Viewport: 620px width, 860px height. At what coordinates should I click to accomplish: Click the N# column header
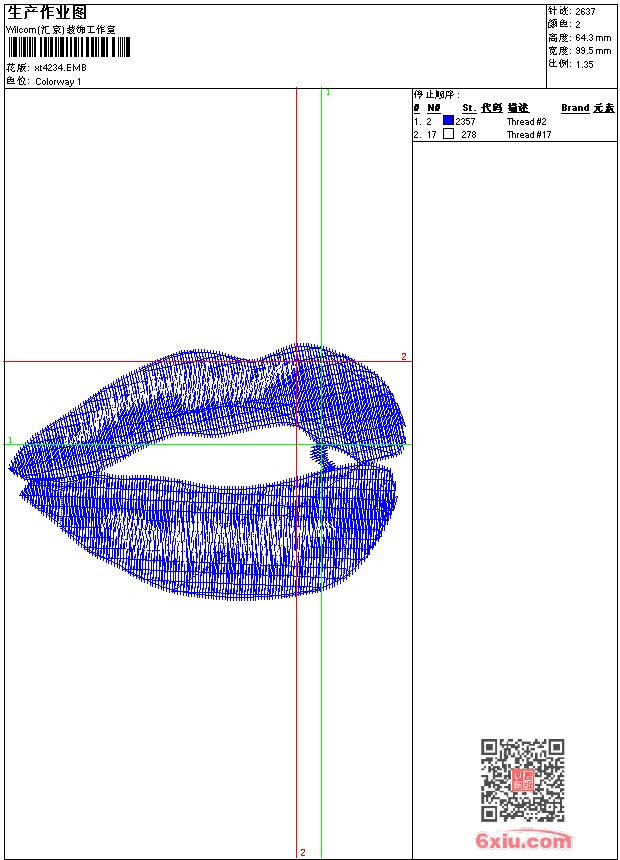tap(433, 108)
